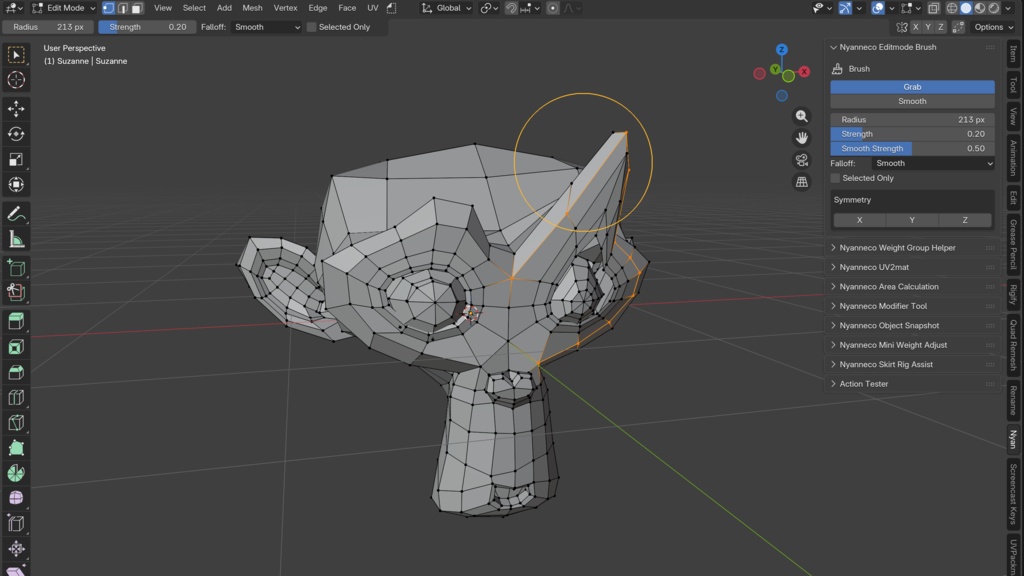
Task: Select the Move tool in left toolbar
Action: coord(16,108)
